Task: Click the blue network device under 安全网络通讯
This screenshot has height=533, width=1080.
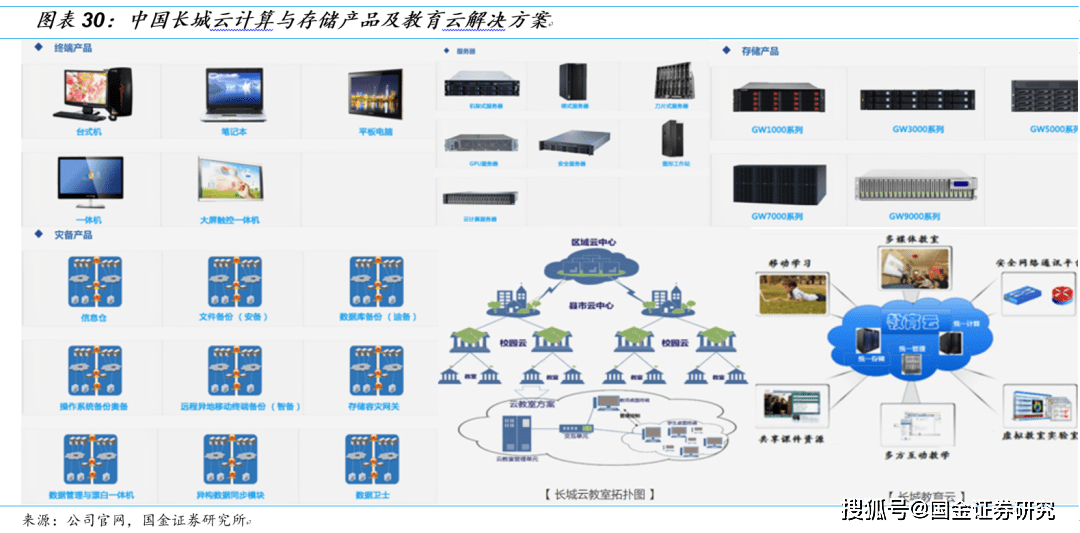Action: tap(1021, 296)
